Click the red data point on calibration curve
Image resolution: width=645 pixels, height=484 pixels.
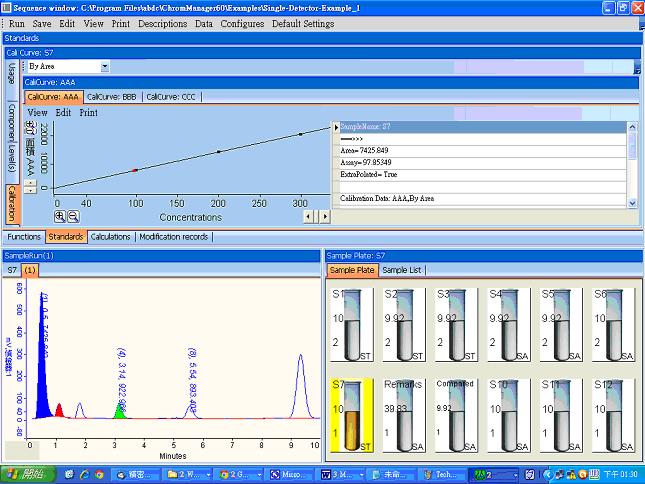135,170
